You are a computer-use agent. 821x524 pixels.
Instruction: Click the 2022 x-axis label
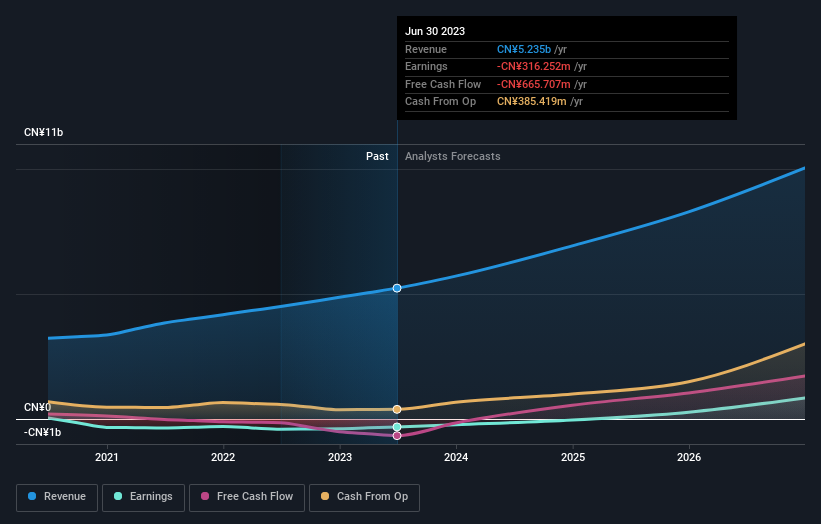point(223,457)
